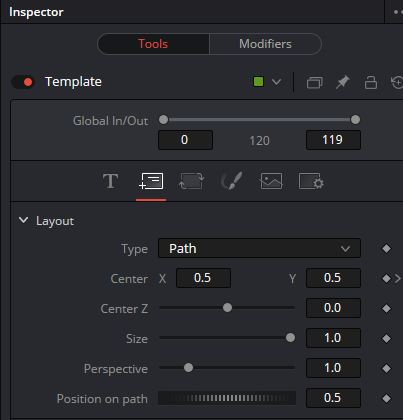Click the 120 duration label
The image size is (403, 420).
point(259,141)
